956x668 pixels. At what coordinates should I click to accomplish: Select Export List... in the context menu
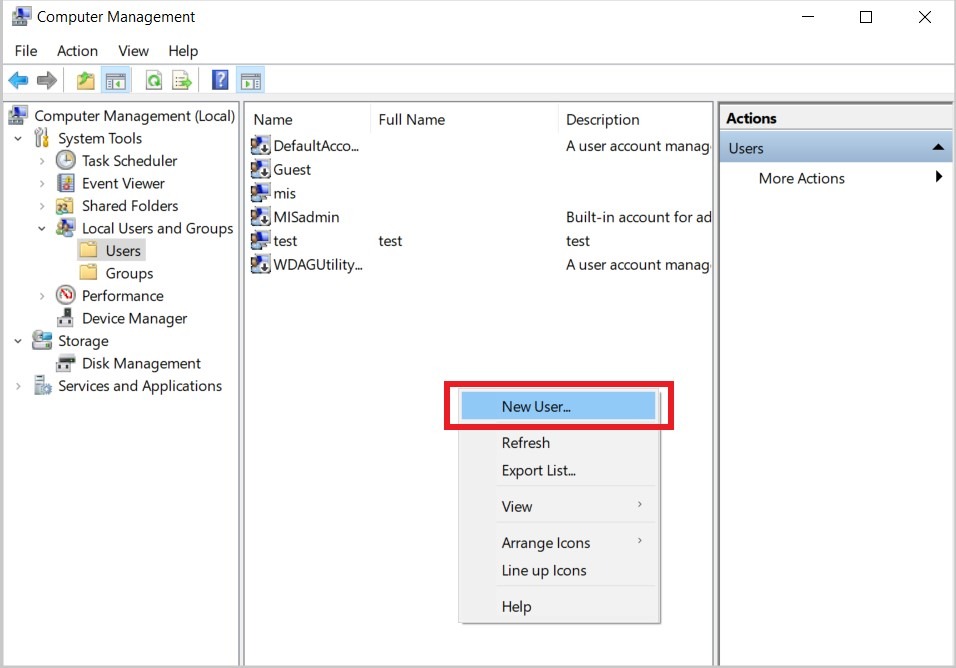tap(538, 470)
